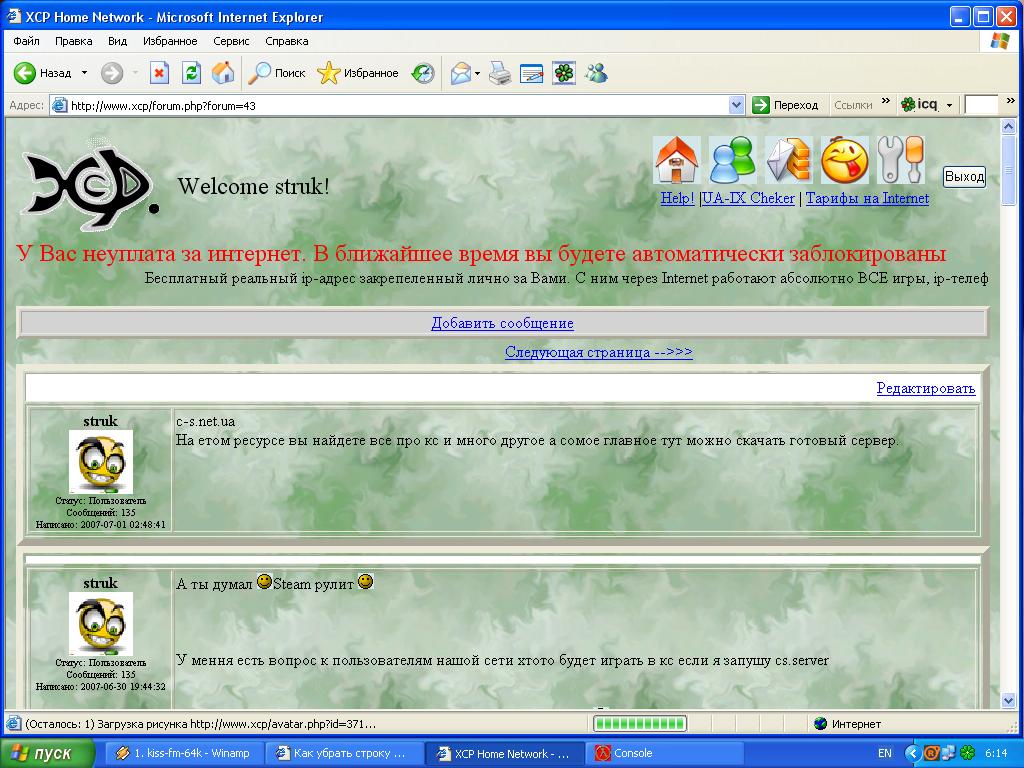Open Favorites (Избранное) star button
Viewport: 1024px width, 768px height.
(357, 73)
